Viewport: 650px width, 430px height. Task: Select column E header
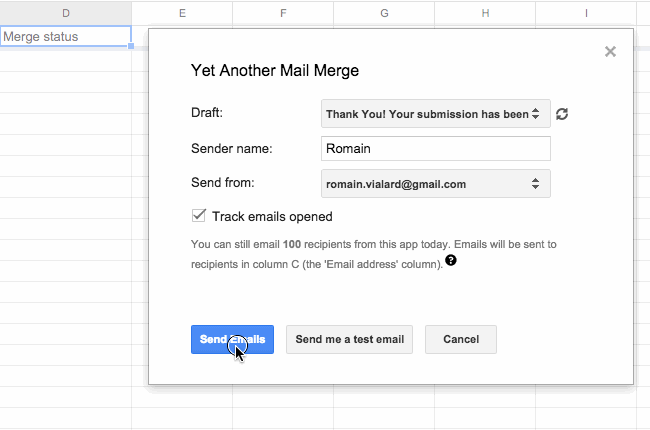[x=182, y=13]
